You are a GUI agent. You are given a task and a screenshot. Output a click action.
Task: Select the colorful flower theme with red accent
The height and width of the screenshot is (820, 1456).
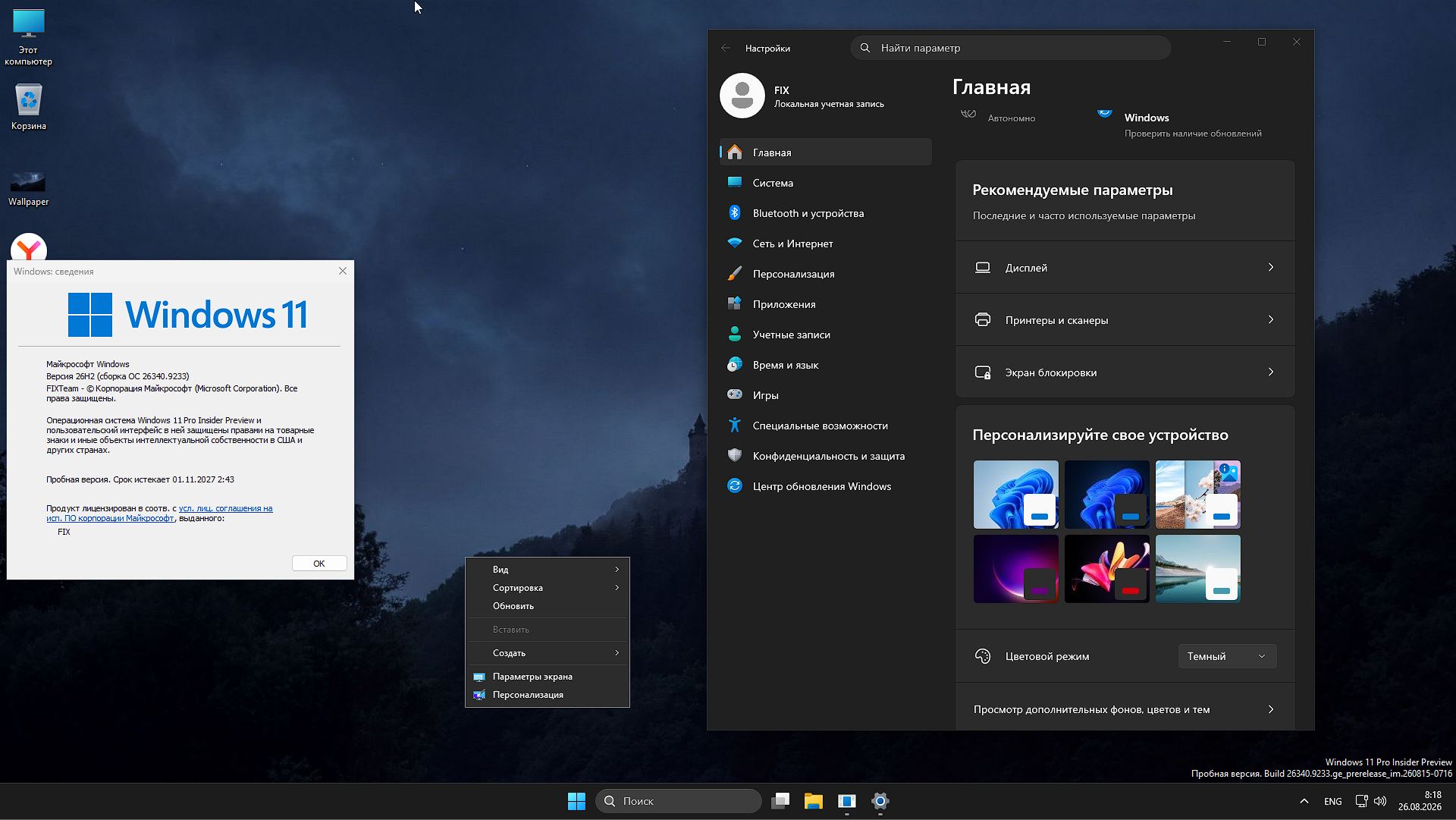click(x=1107, y=569)
